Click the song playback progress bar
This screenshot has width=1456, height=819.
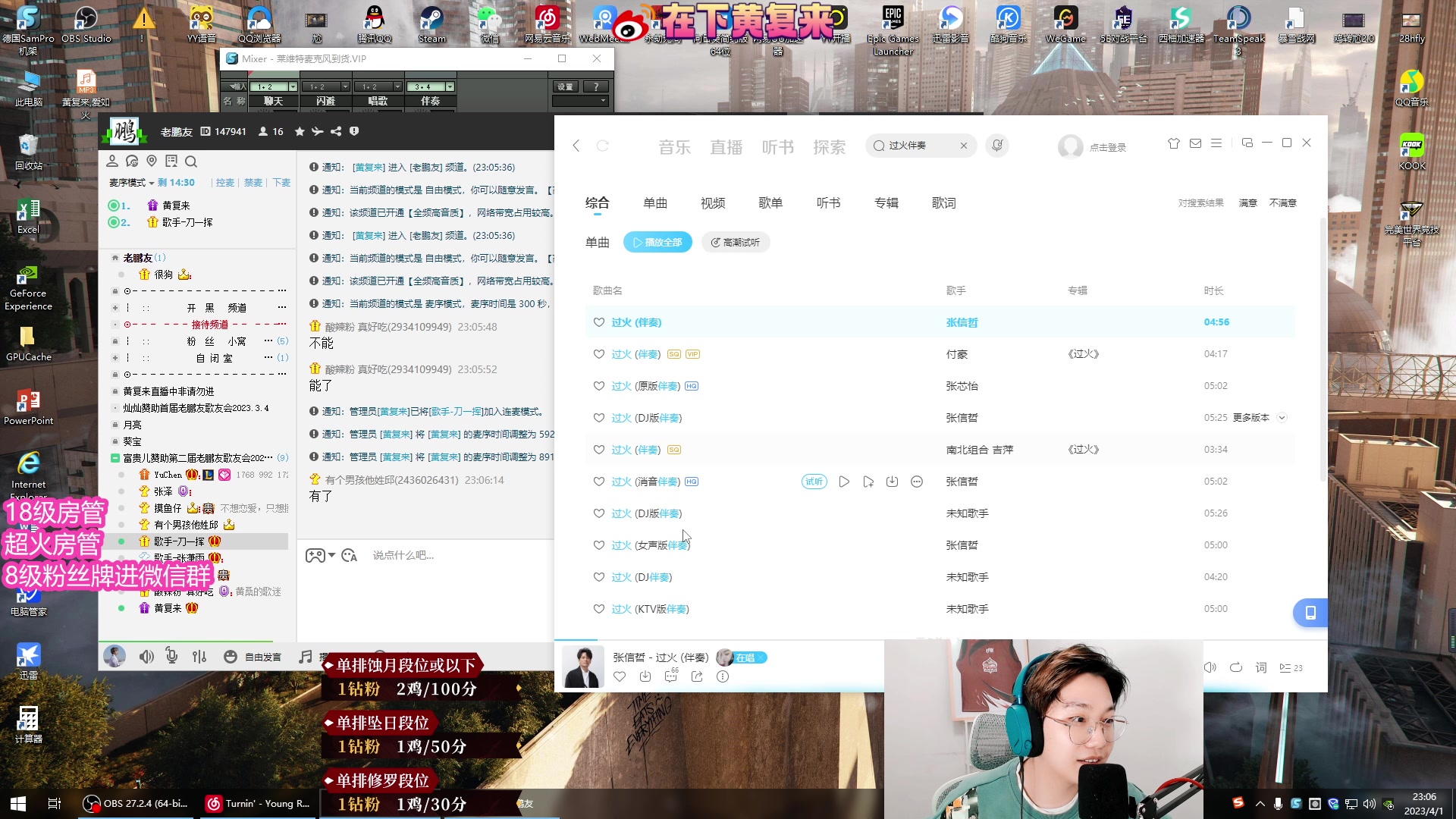click(x=940, y=639)
